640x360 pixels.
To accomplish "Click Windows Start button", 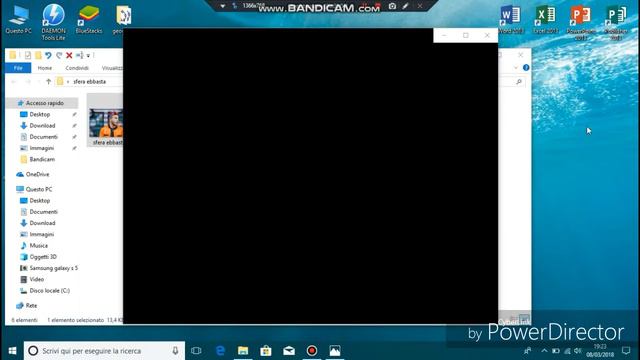I will 12,351.
